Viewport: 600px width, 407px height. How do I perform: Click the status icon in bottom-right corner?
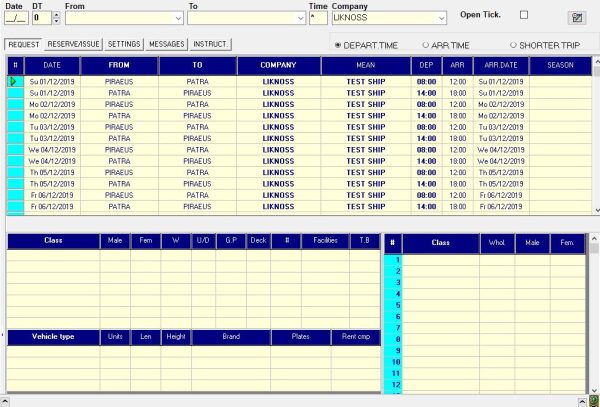coord(593,401)
